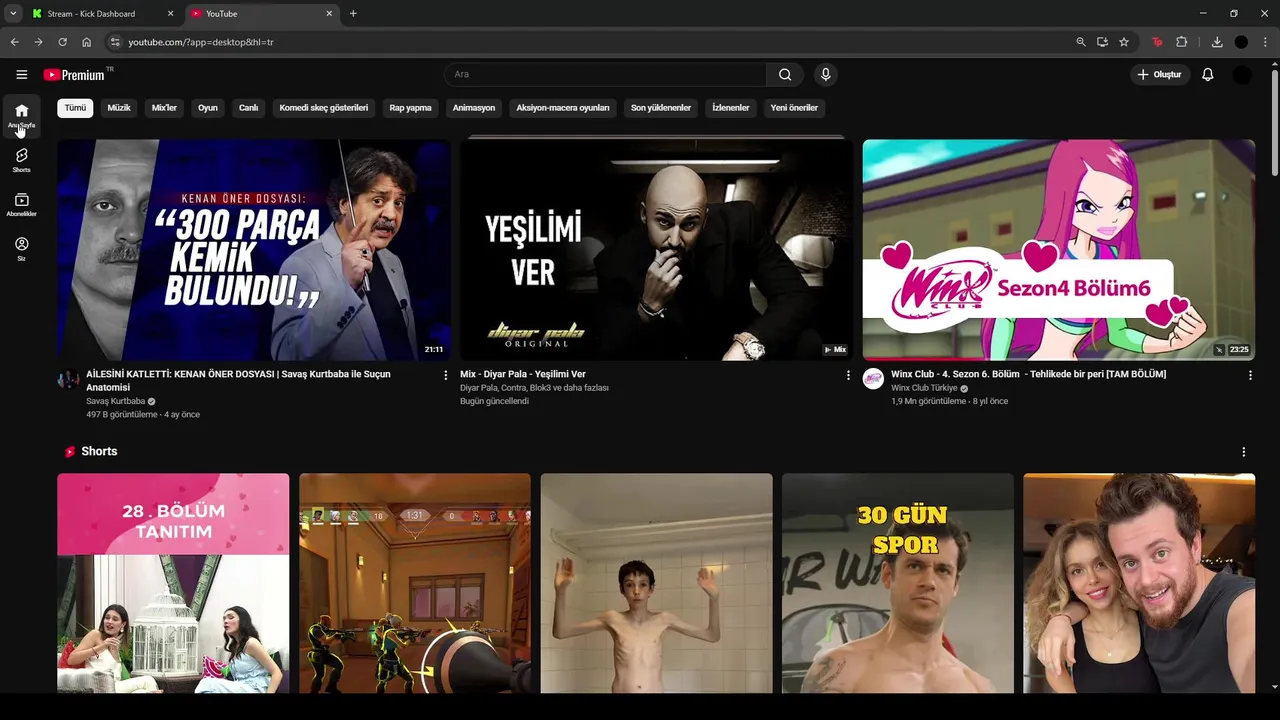Open the shirtless boy bathroom short

(x=656, y=583)
